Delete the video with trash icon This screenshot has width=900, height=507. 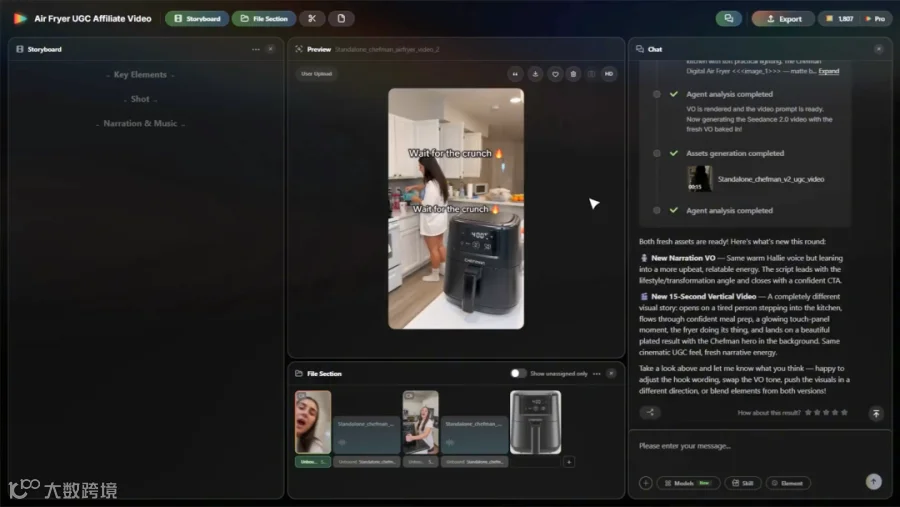(573, 73)
